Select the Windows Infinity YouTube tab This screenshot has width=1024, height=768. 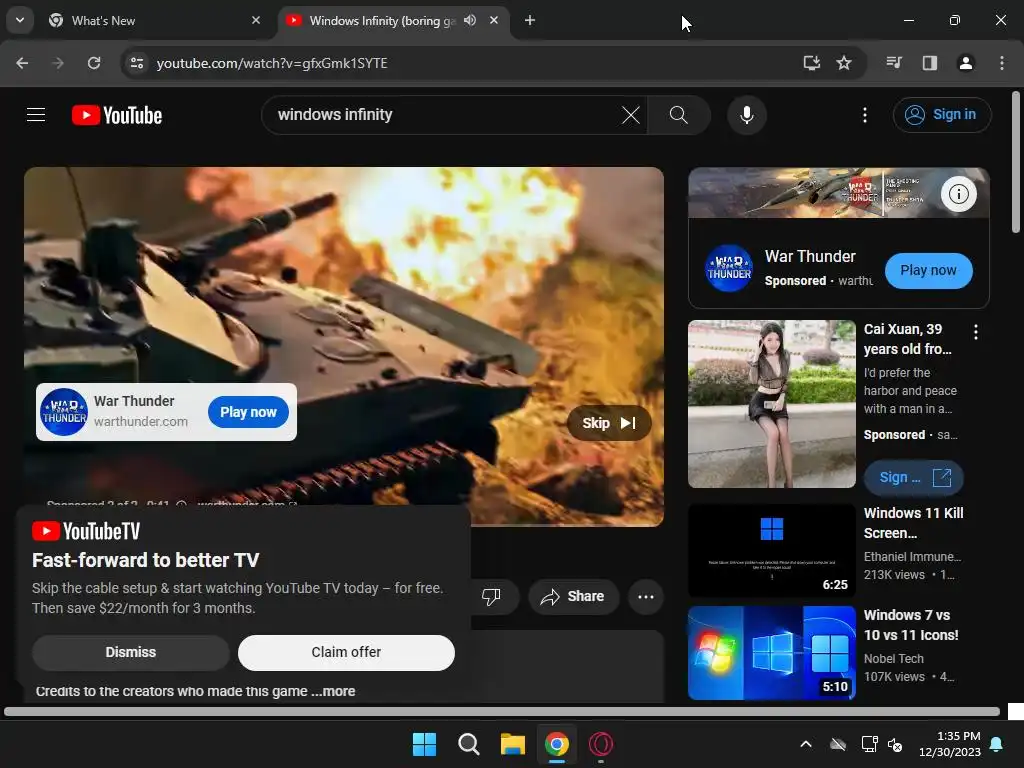382,21
